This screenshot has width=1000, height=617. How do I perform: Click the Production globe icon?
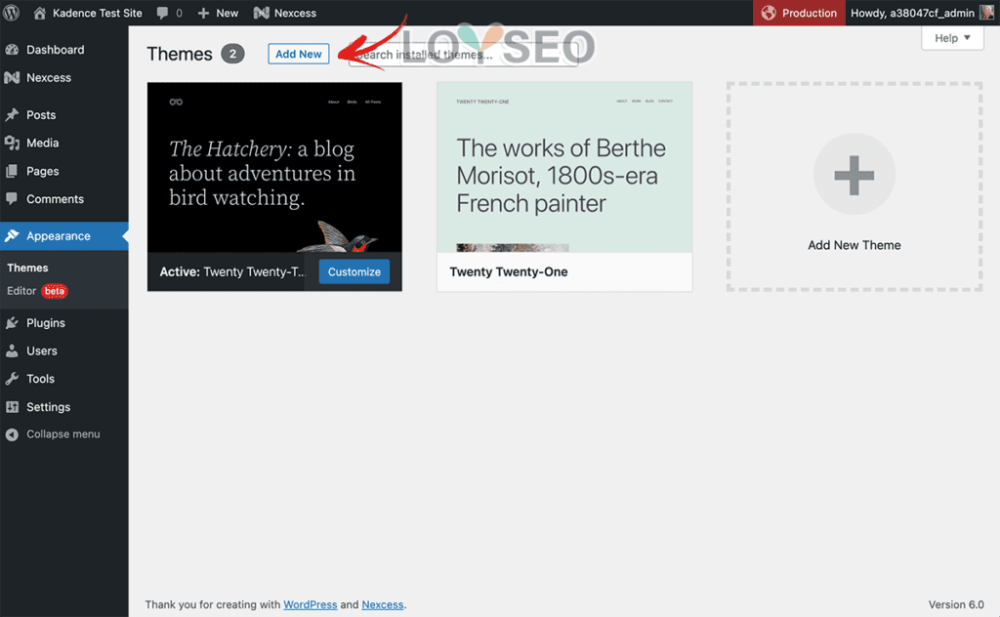768,13
